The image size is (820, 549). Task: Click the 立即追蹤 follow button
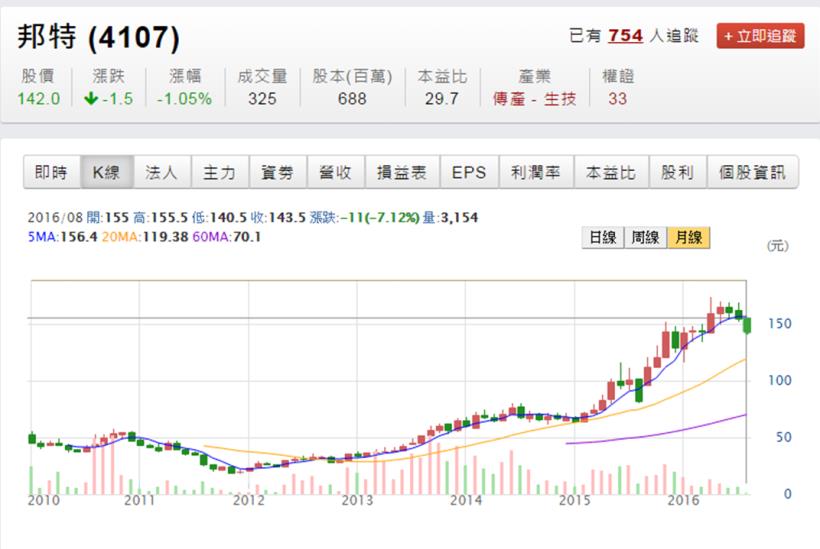coord(760,36)
